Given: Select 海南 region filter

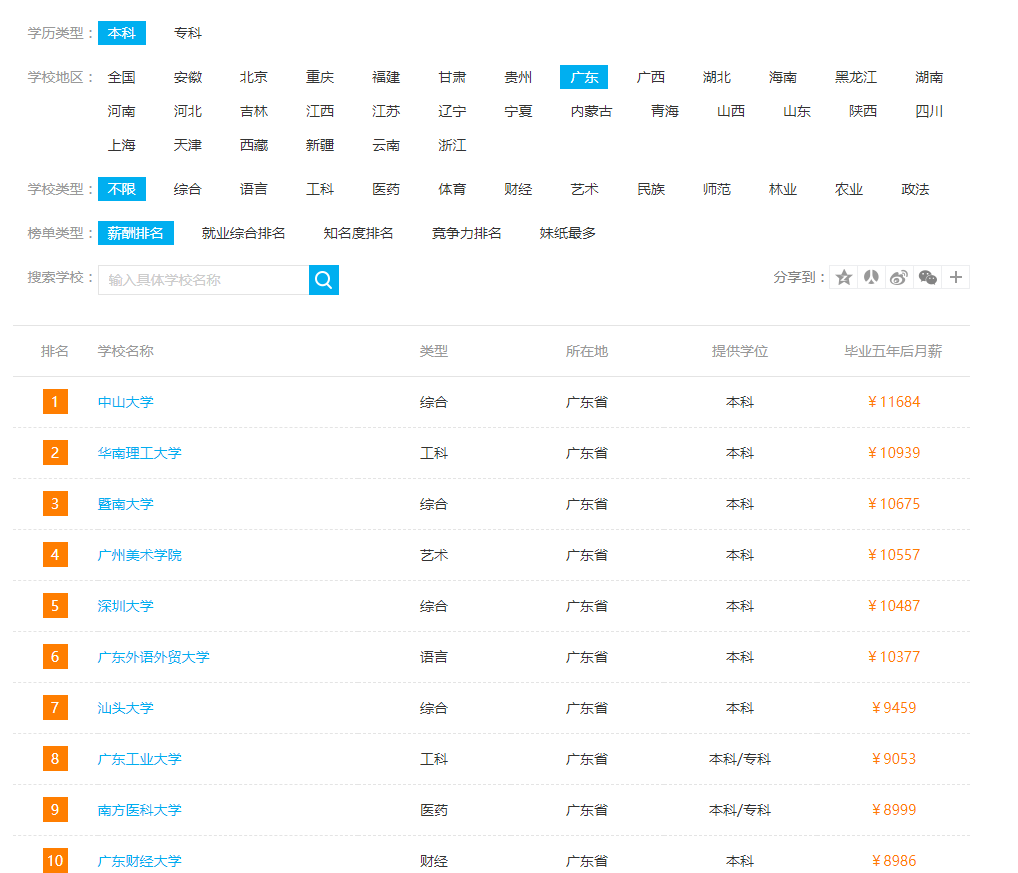Looking at the screenshot, I should tap(782, 77).
